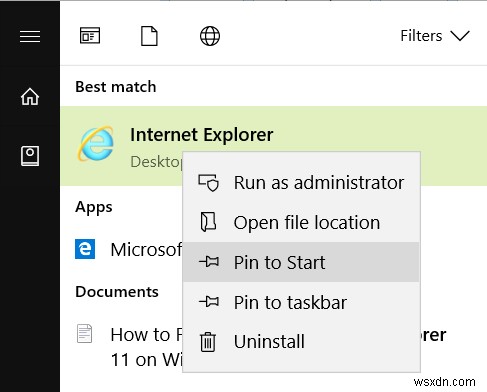Viewport: 487px width, 392px height.
Task: Click the folder icon beside Open file location
Action: [208, 222]
